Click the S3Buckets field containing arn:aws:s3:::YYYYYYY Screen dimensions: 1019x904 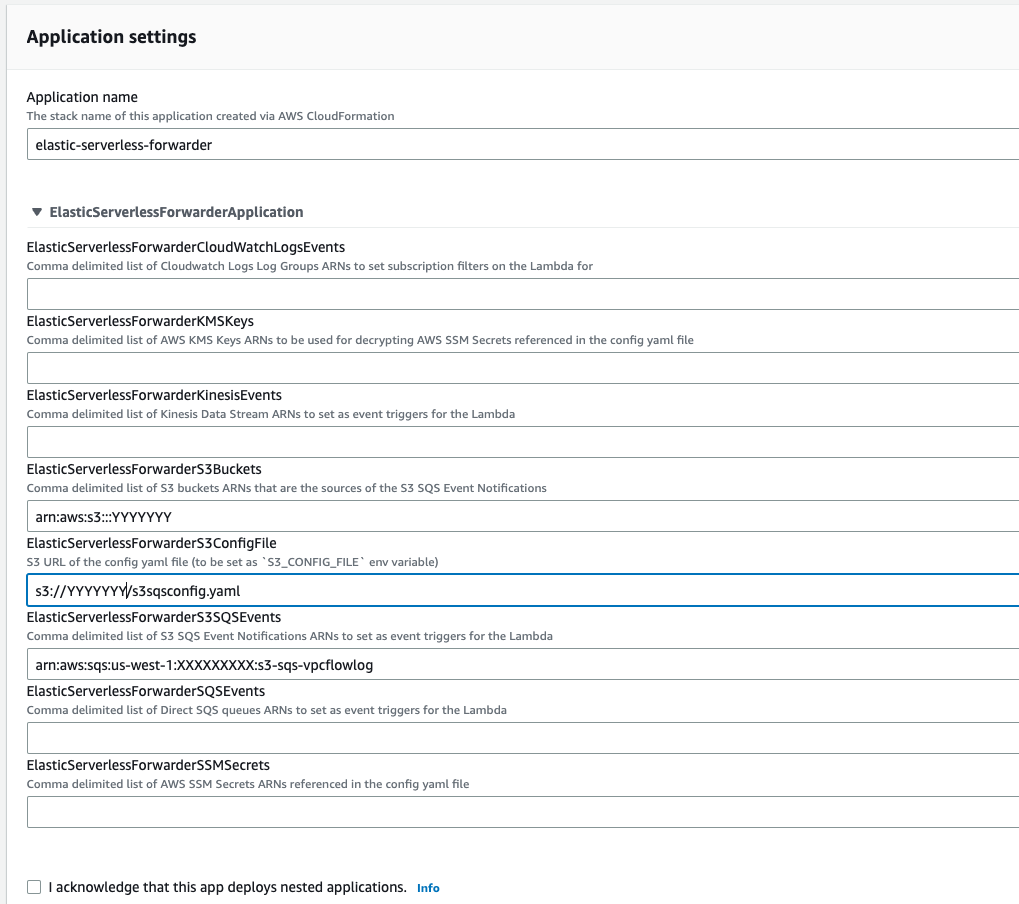(x=520, y=516)
